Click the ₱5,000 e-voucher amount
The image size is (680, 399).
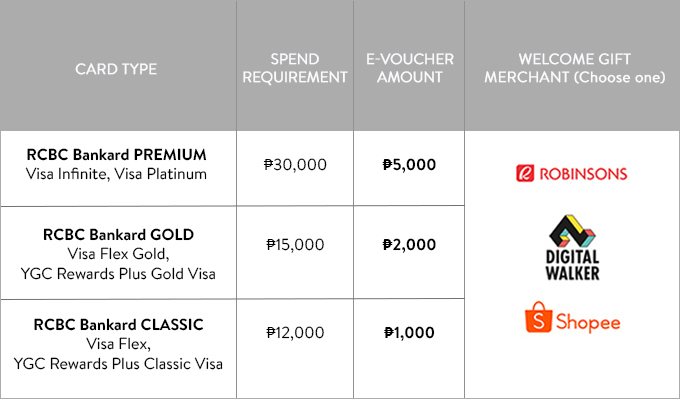(x=409, y=165)
